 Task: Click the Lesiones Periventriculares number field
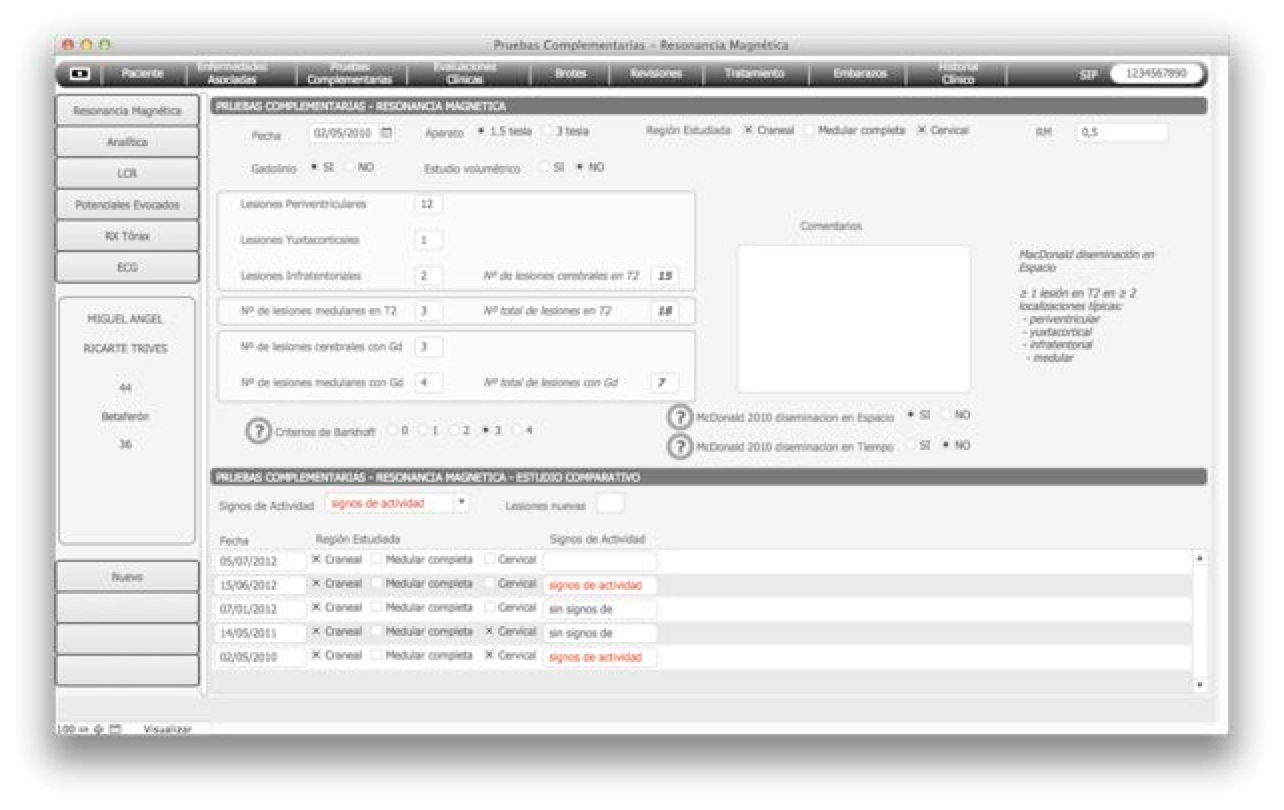(428, 204)
